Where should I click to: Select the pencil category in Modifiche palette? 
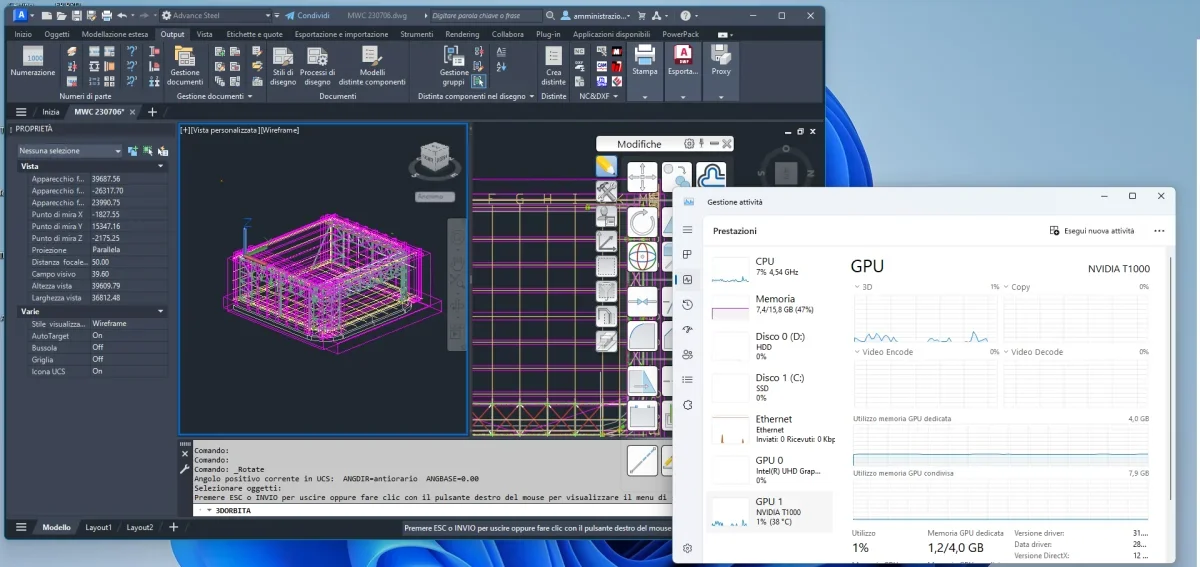coord(606,166)
